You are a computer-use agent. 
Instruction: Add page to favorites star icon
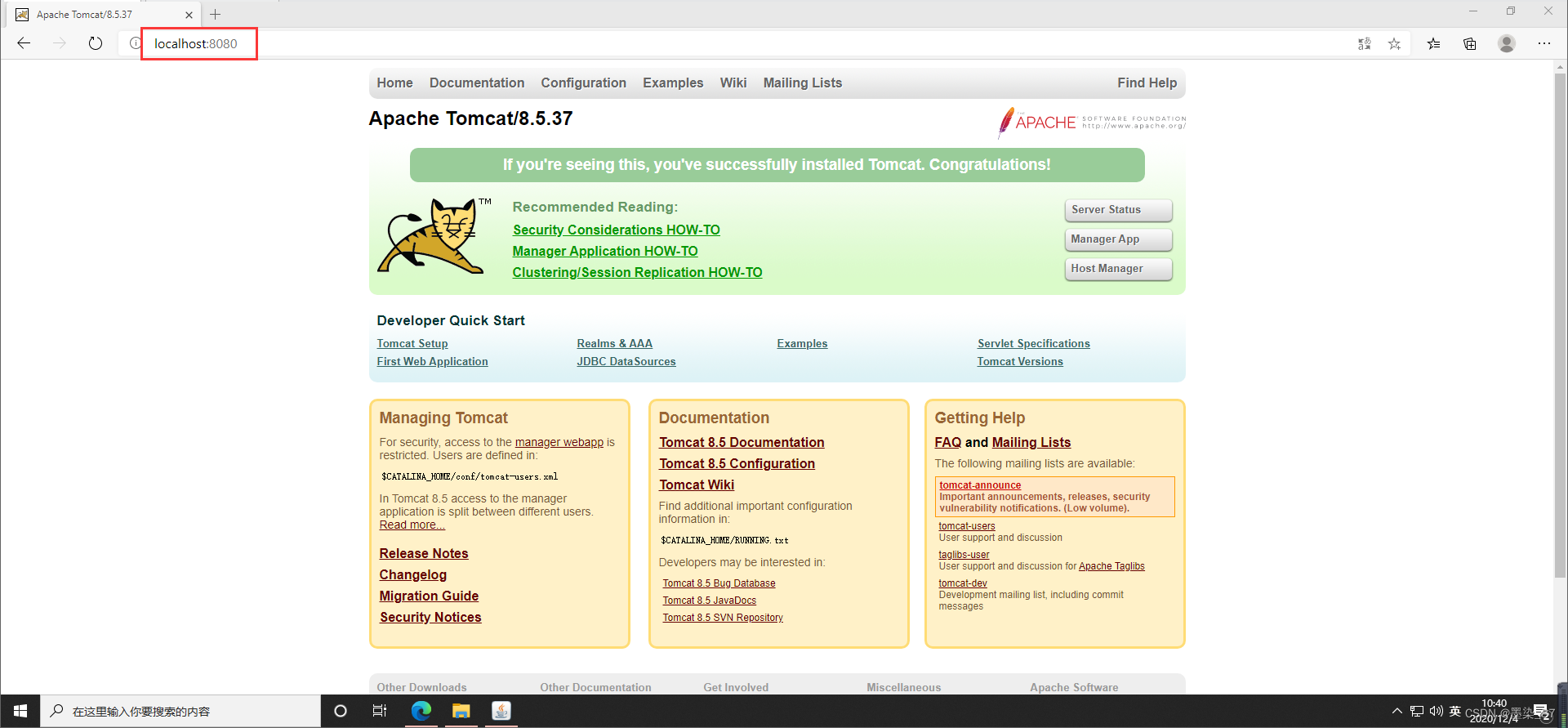point(1395,44)
